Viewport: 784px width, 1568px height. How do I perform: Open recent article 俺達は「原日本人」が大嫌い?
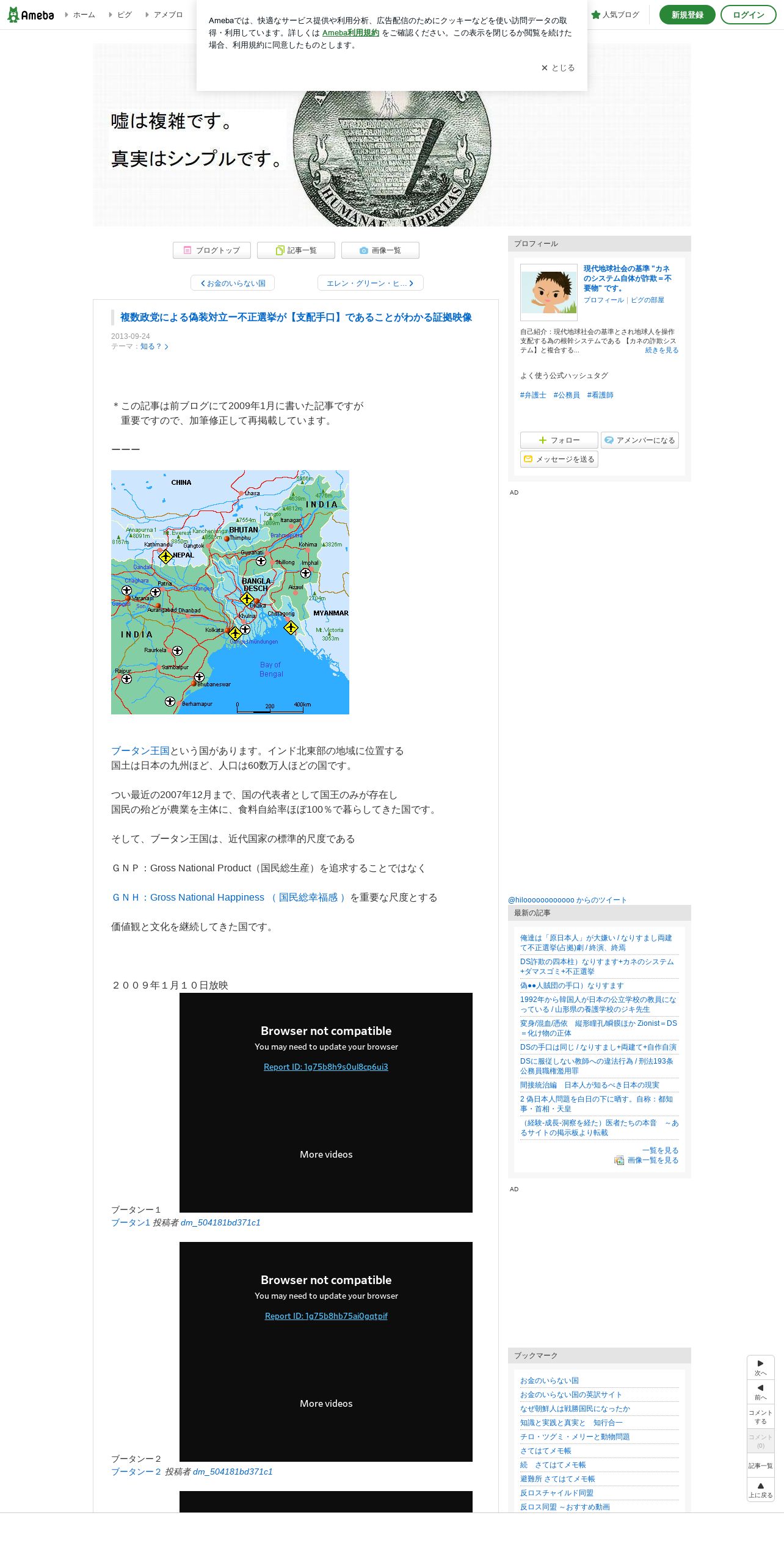(596, 943)
